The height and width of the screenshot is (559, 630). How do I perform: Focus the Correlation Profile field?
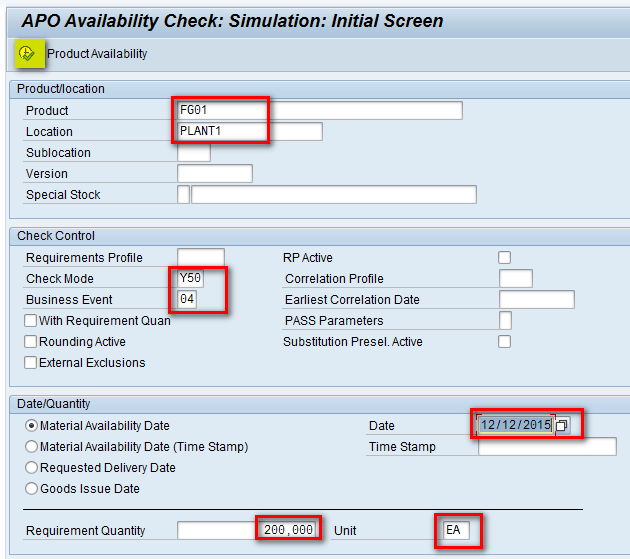point(515,278)
